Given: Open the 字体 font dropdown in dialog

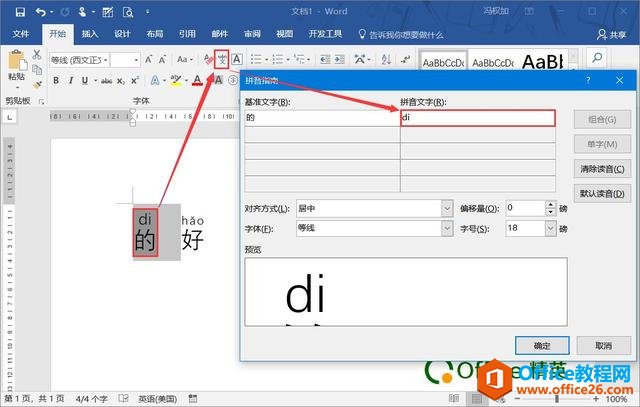Looking at the screenshot, I should [x=446, y=229].
